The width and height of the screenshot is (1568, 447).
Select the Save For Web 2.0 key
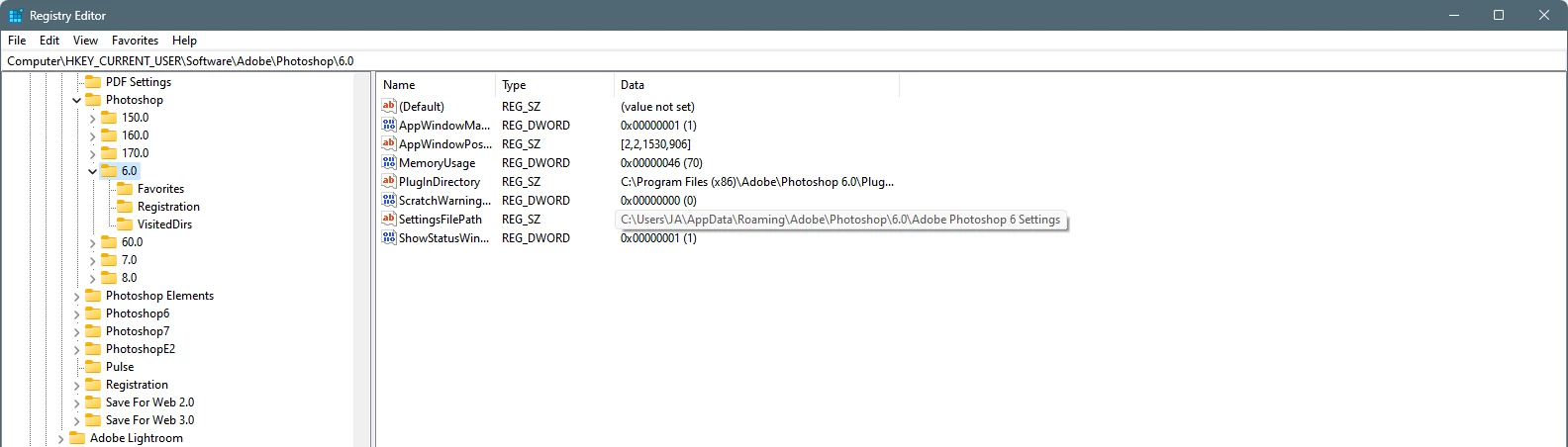point(149,402)
